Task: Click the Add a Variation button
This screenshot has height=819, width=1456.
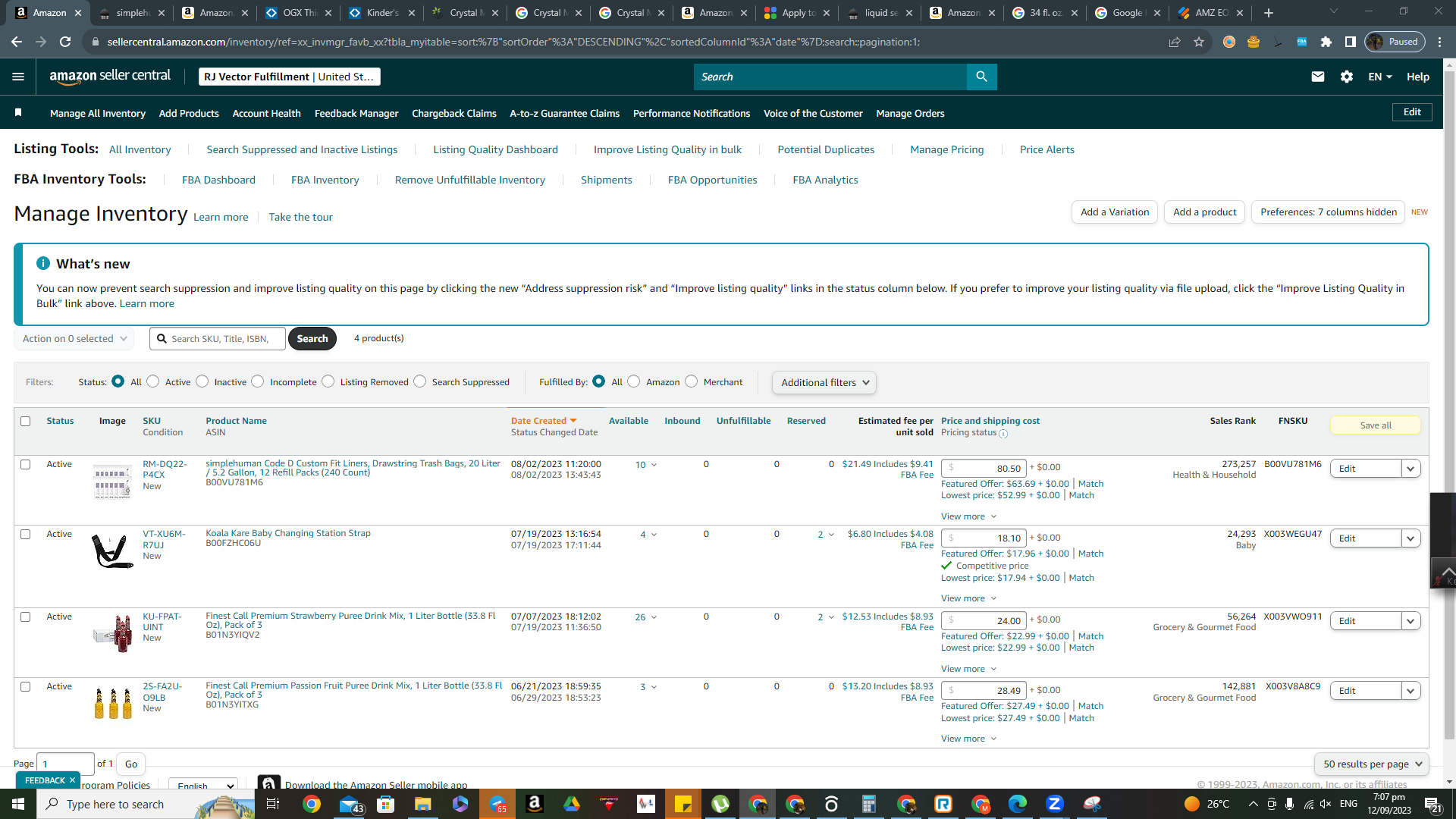Action: coord(1115,212)
